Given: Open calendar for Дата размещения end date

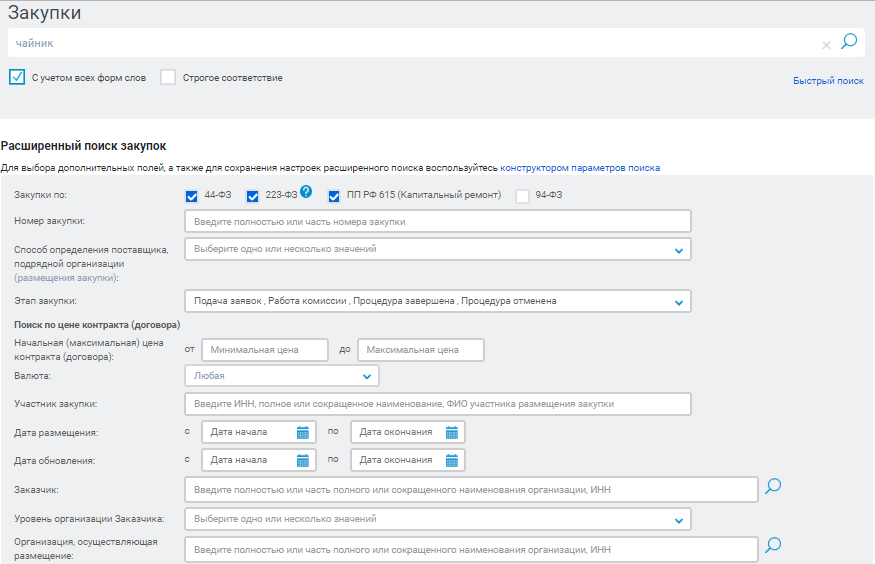Looking at the screenshot, I should (451, 432).
